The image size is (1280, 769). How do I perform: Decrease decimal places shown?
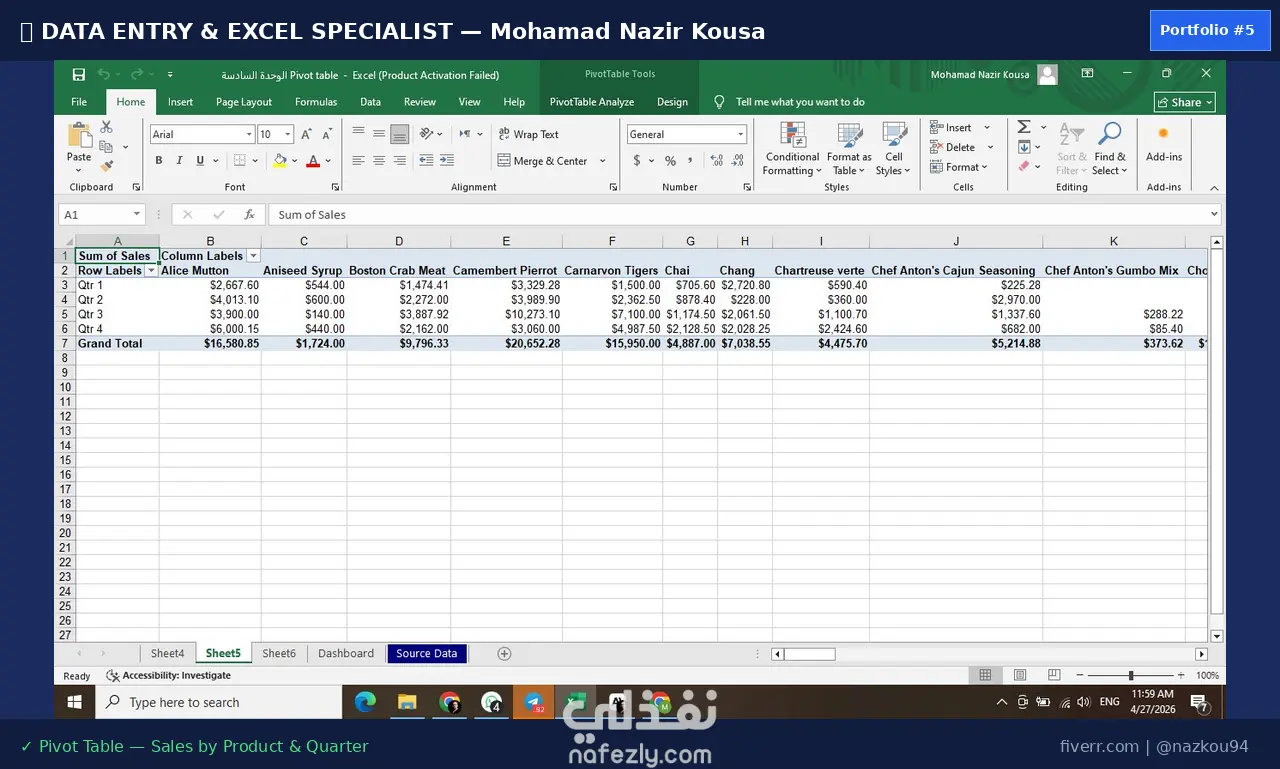tap(738, 160)
